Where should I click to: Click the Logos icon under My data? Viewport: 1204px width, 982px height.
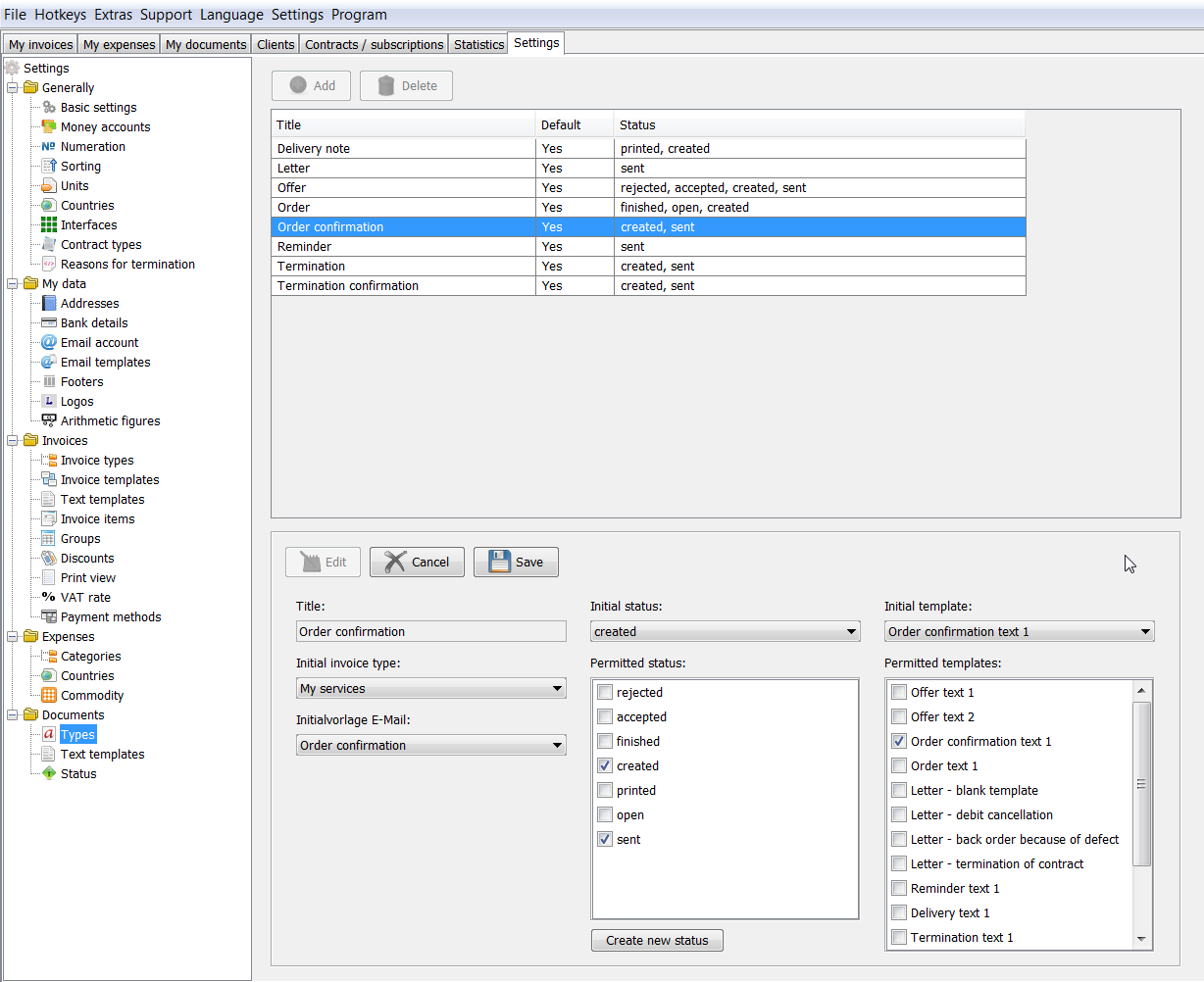pos(49,402)
